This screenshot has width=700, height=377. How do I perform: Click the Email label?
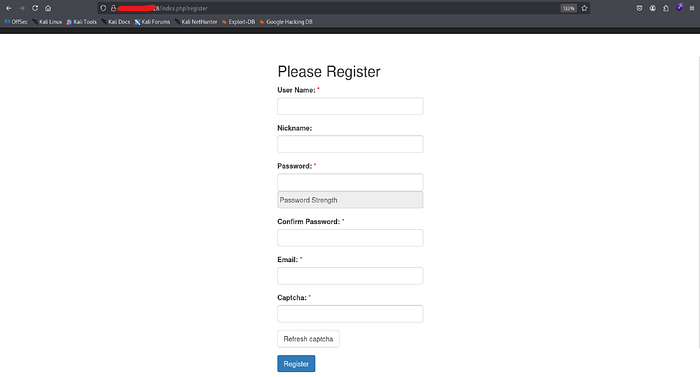288,259
